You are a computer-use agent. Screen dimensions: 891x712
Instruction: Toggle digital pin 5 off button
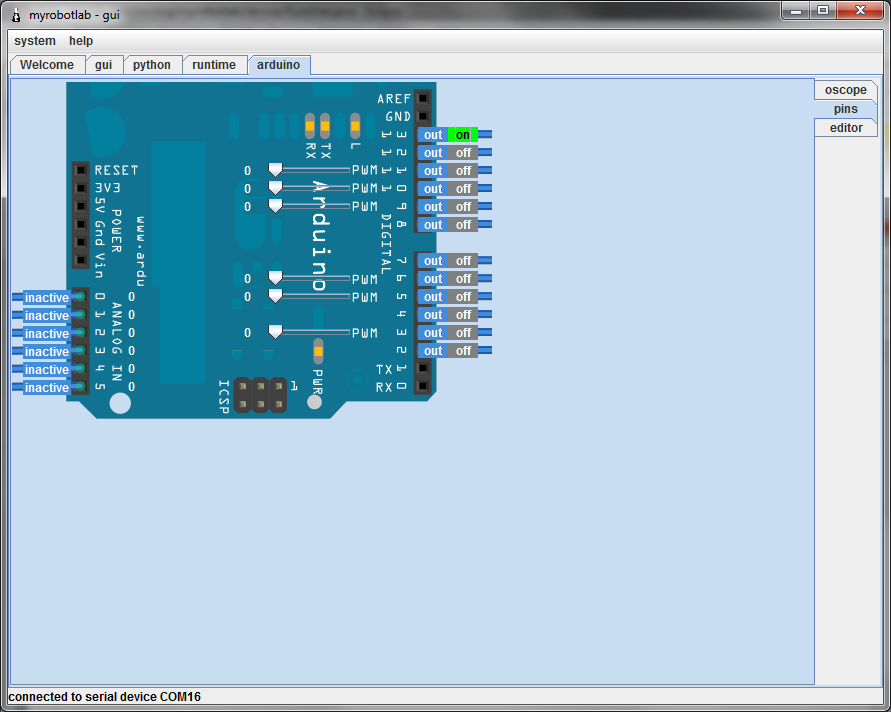pos(463,297)
